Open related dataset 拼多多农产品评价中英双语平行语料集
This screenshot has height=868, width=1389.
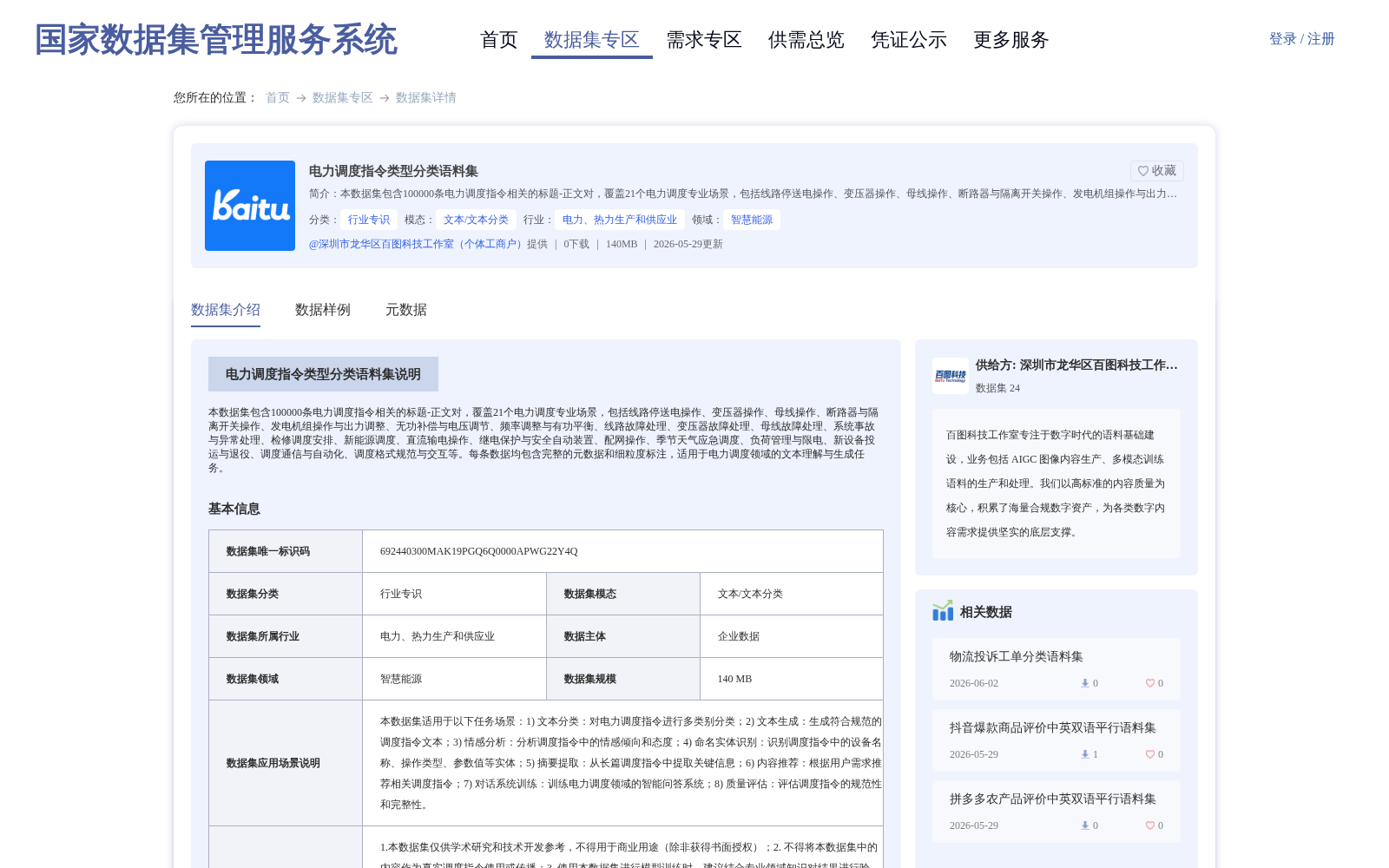[1053, 799]
